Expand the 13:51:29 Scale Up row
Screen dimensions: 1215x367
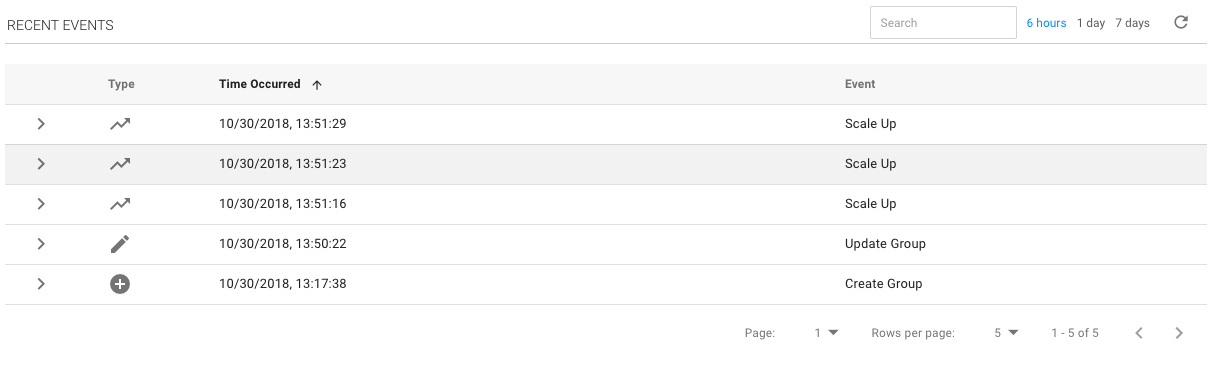click(41, 124)
